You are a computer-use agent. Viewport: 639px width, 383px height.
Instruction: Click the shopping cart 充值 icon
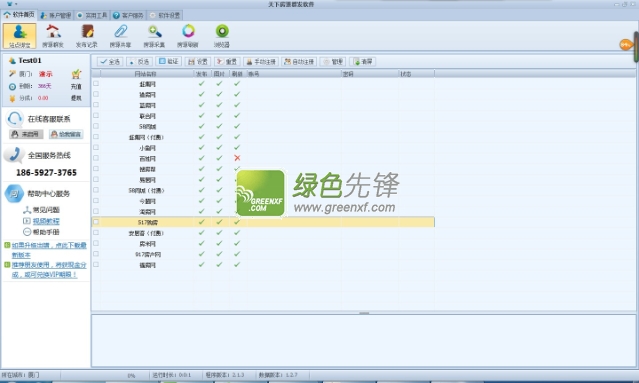(76, 74)
